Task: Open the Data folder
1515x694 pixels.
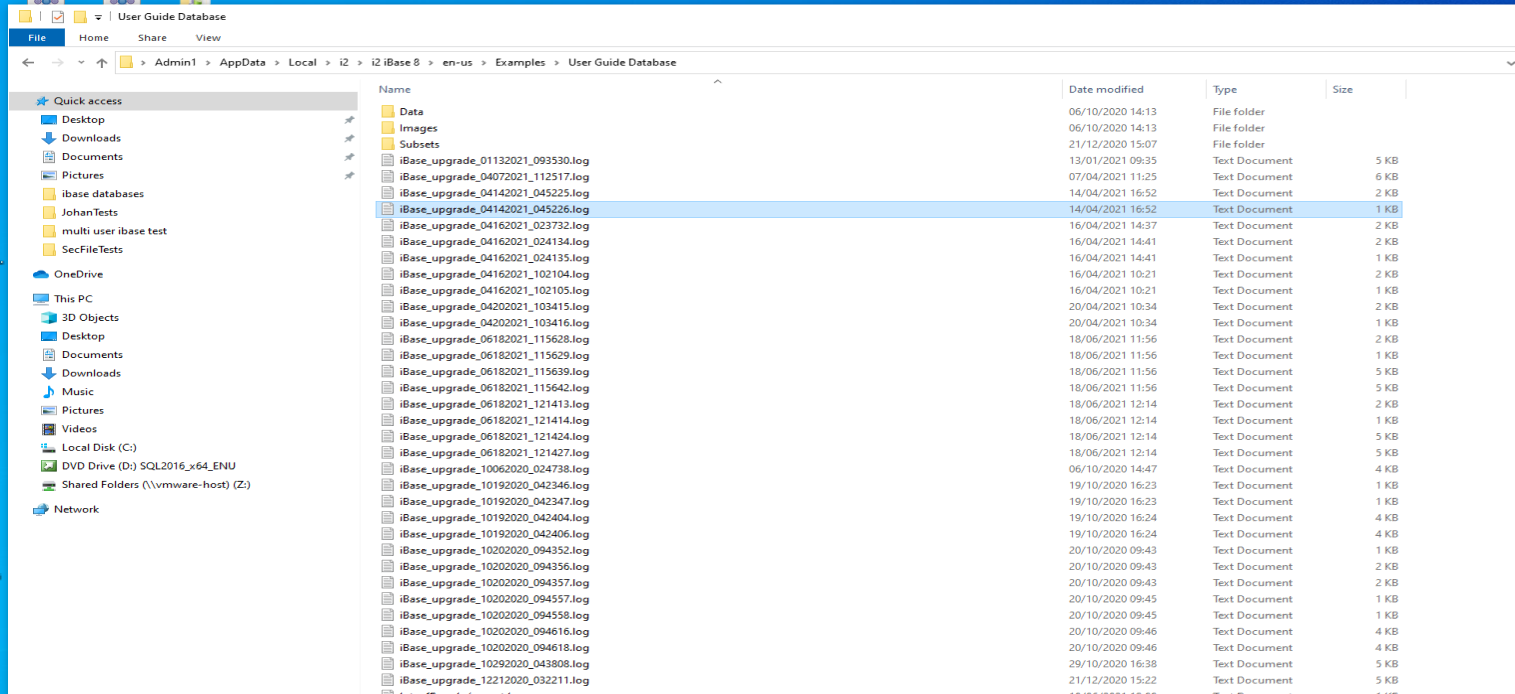Action: pyautogui.click(x=411, y=112)
